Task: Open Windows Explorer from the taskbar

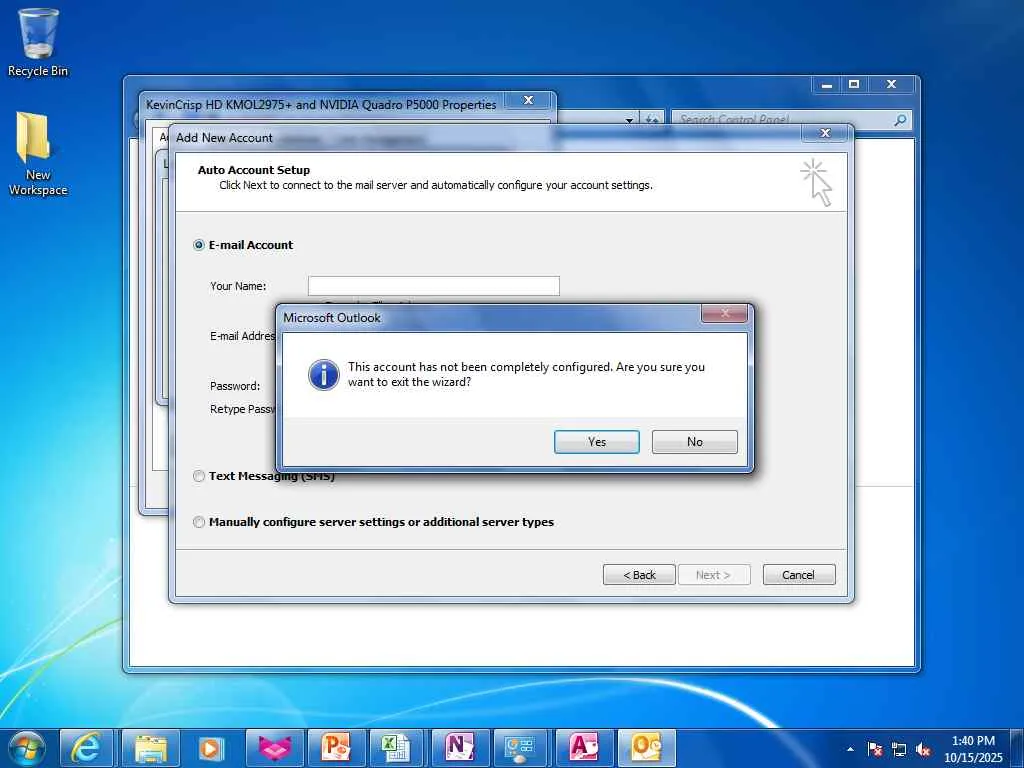Action: tap(150, 748)
